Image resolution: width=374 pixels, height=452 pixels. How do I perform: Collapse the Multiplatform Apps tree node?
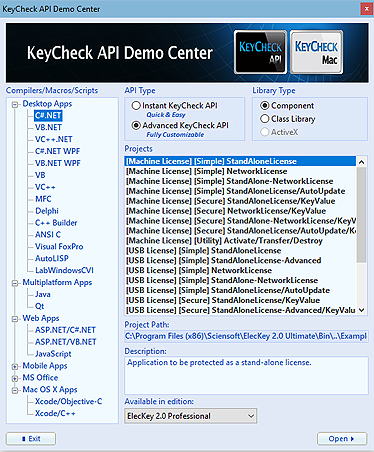(15, 283)
